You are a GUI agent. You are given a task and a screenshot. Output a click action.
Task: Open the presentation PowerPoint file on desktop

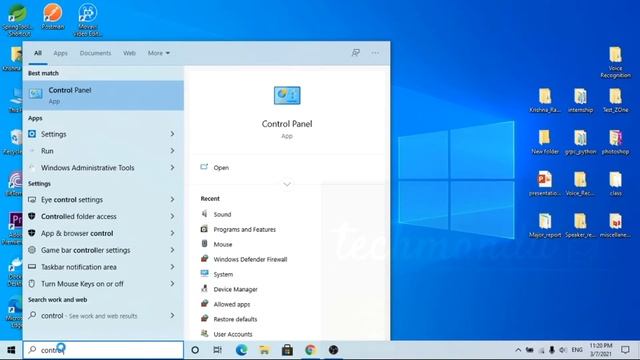point(544,184)
